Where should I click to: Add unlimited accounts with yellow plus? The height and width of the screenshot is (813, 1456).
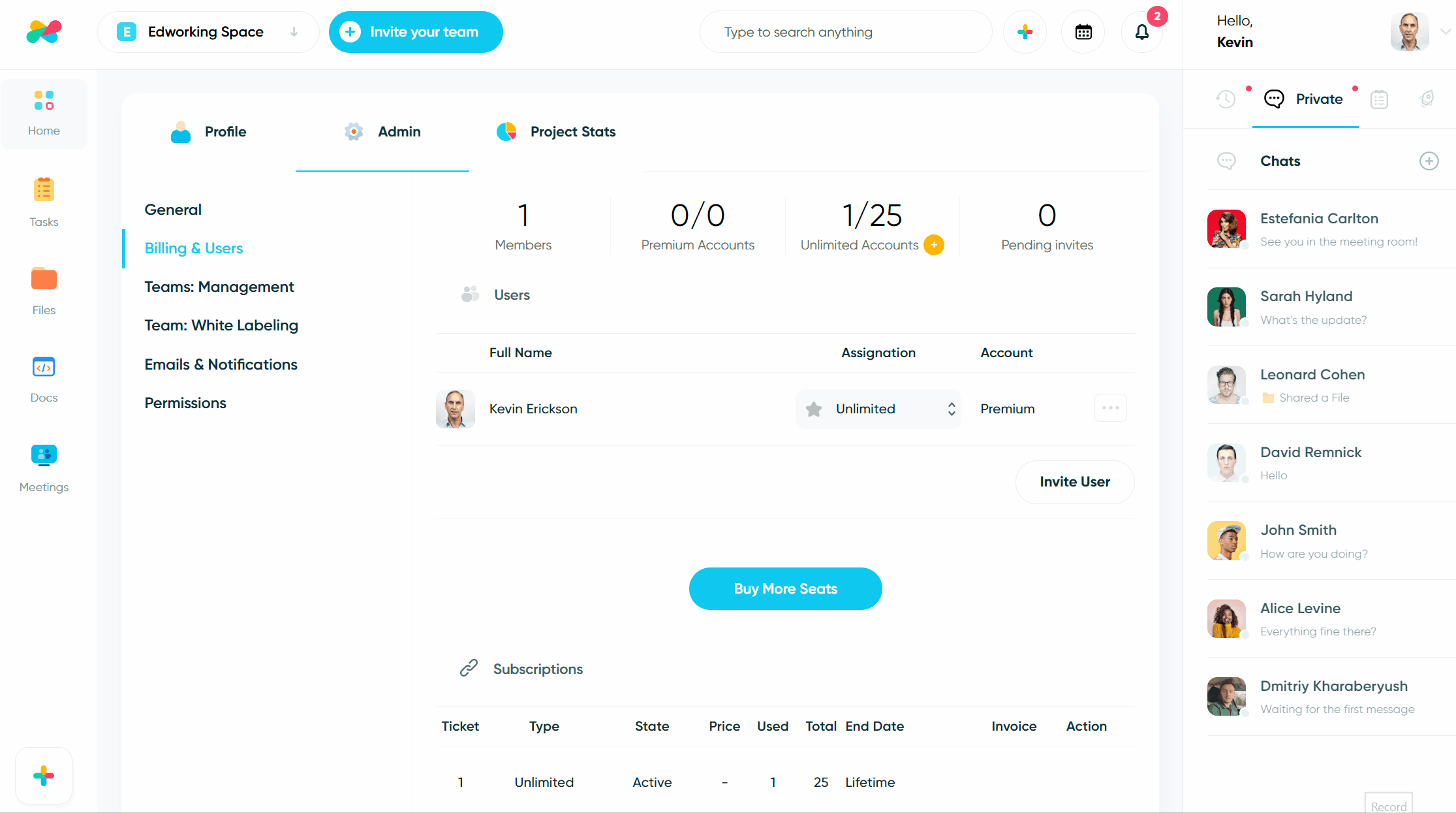[x=934, y=245]
